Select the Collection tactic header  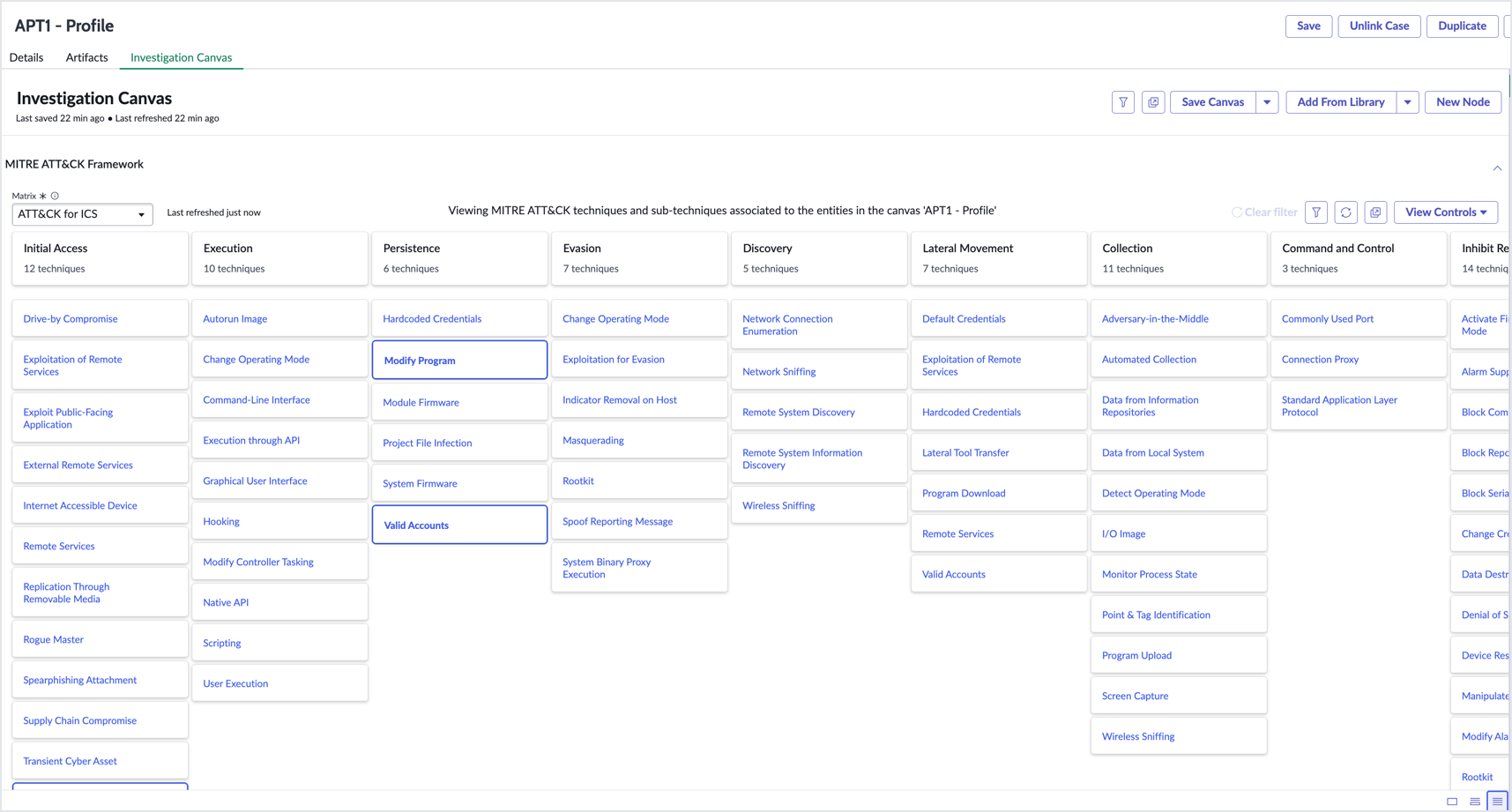click(x=1179, y=258)
